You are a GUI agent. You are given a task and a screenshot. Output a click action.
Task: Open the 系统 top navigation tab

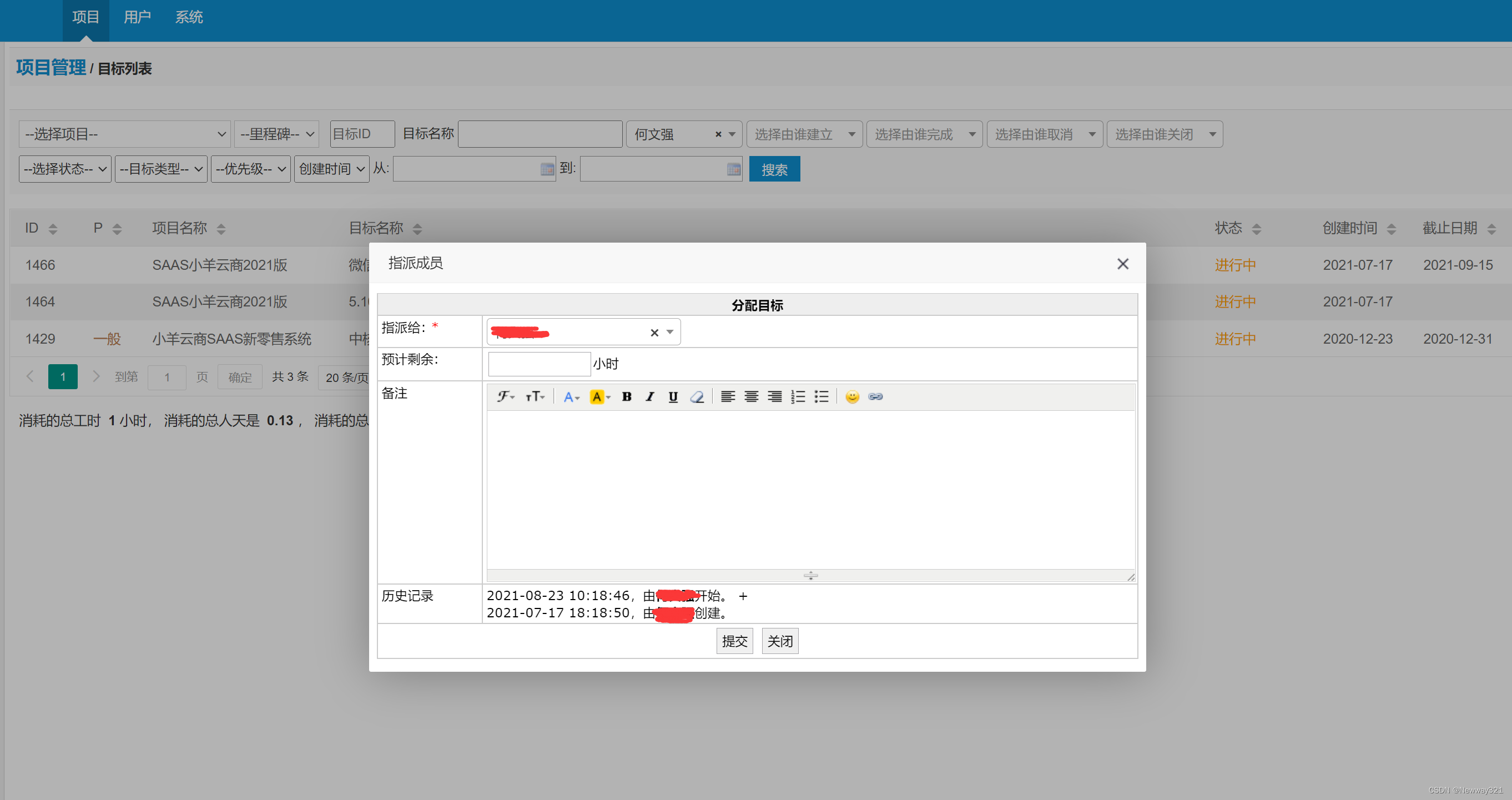pyautogui.click(x=189, y=18)
